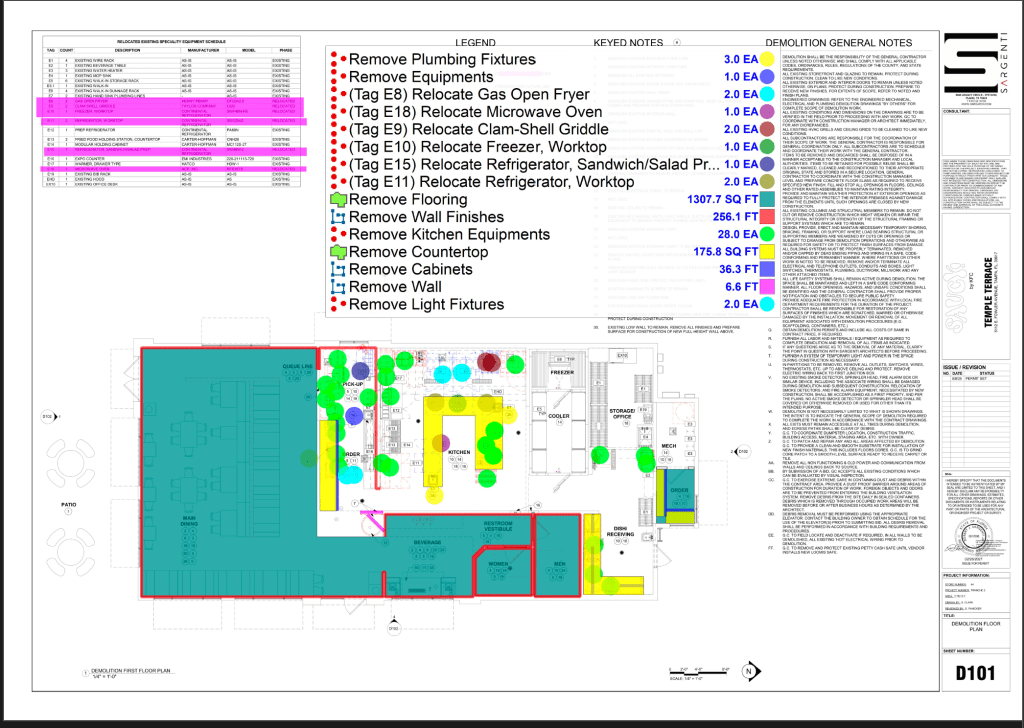Click the count icon beside Remove Plumbing Fixtures

[337, 59]
